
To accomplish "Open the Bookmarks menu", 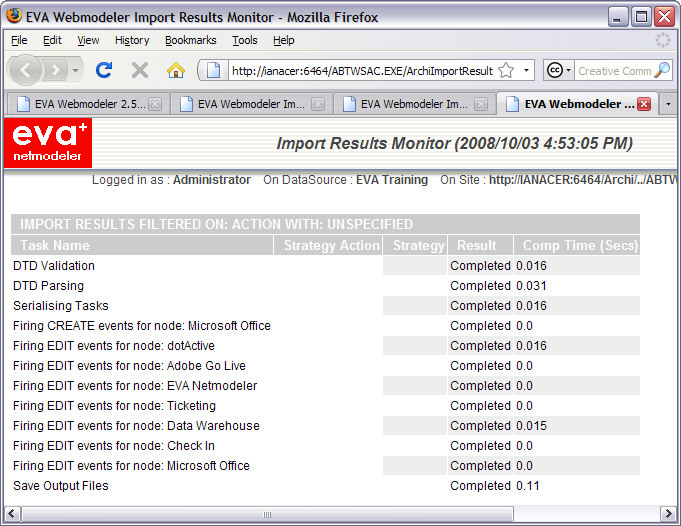I will tap(190, 40).
